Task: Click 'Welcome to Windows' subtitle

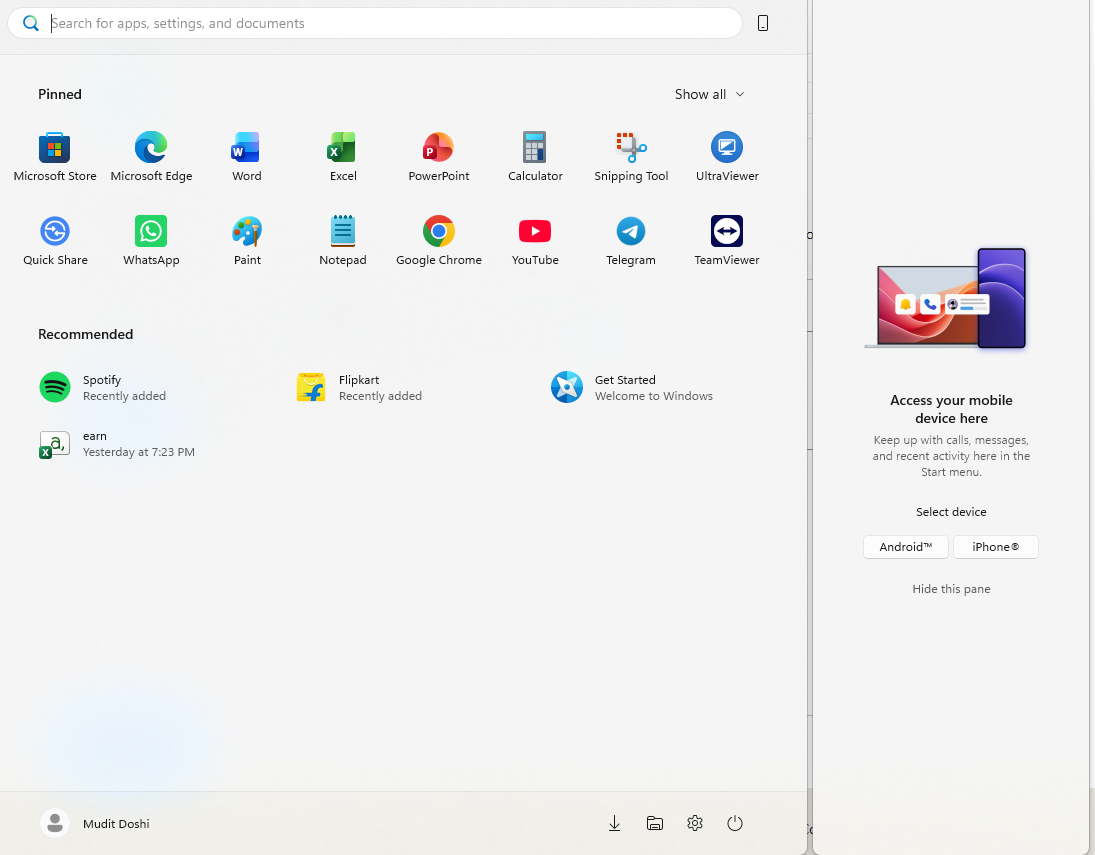Action: pos(654,396)
